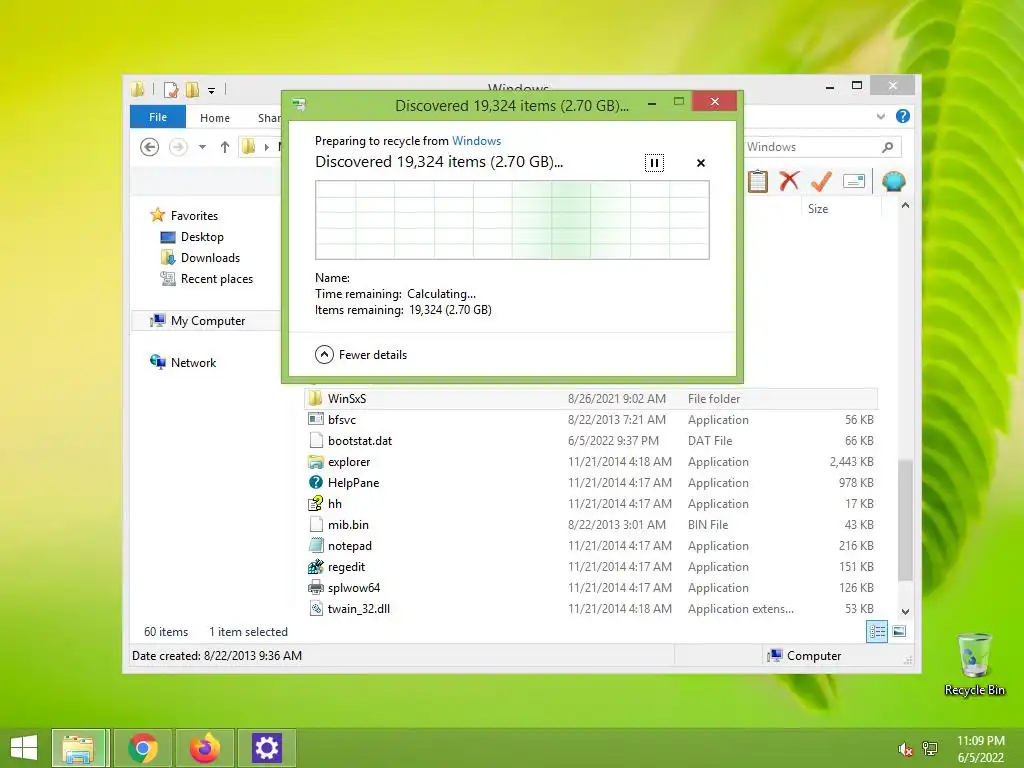Click the Forward navigation arrow

point(178,147)
